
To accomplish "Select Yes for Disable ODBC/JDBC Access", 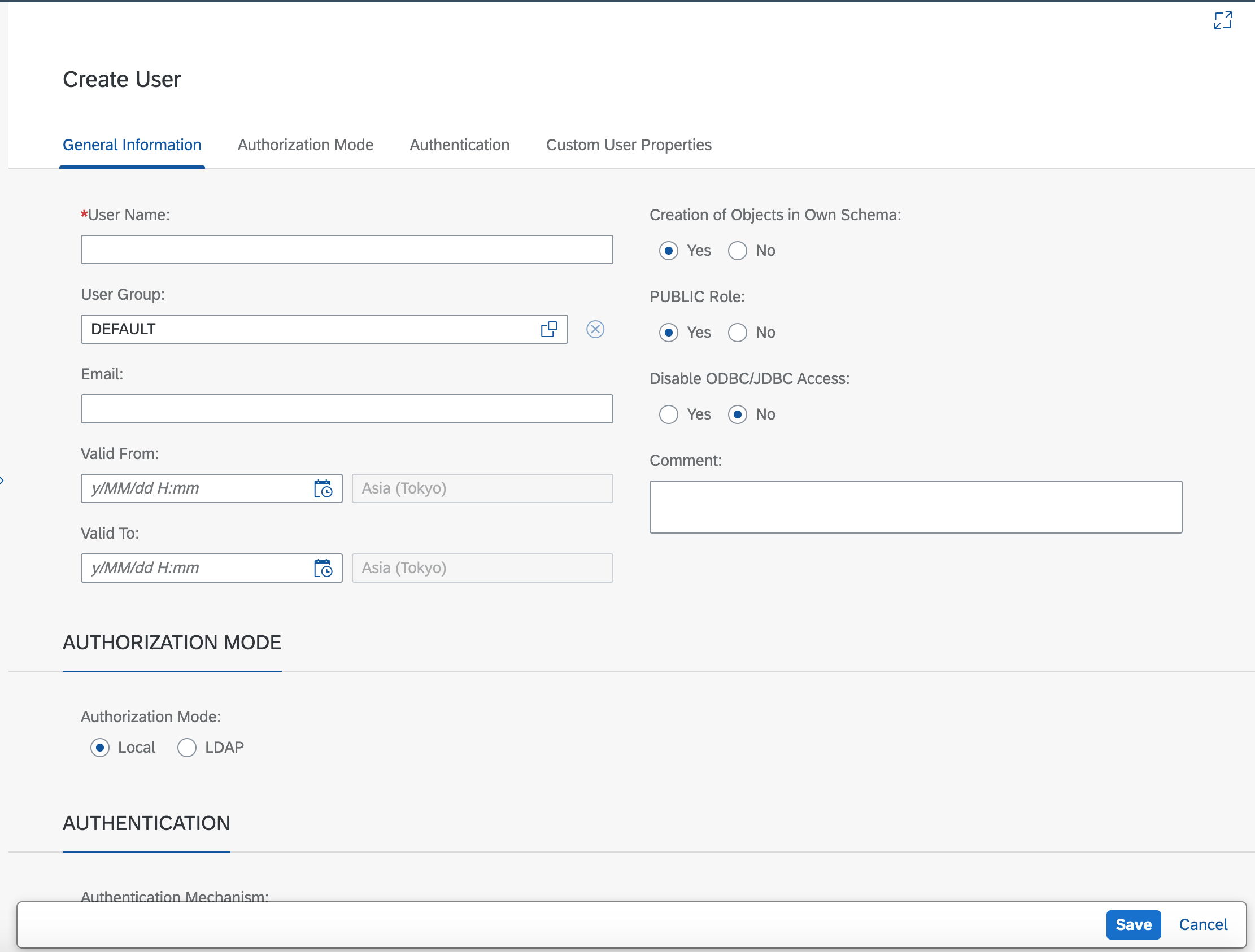I will (668, 414).
